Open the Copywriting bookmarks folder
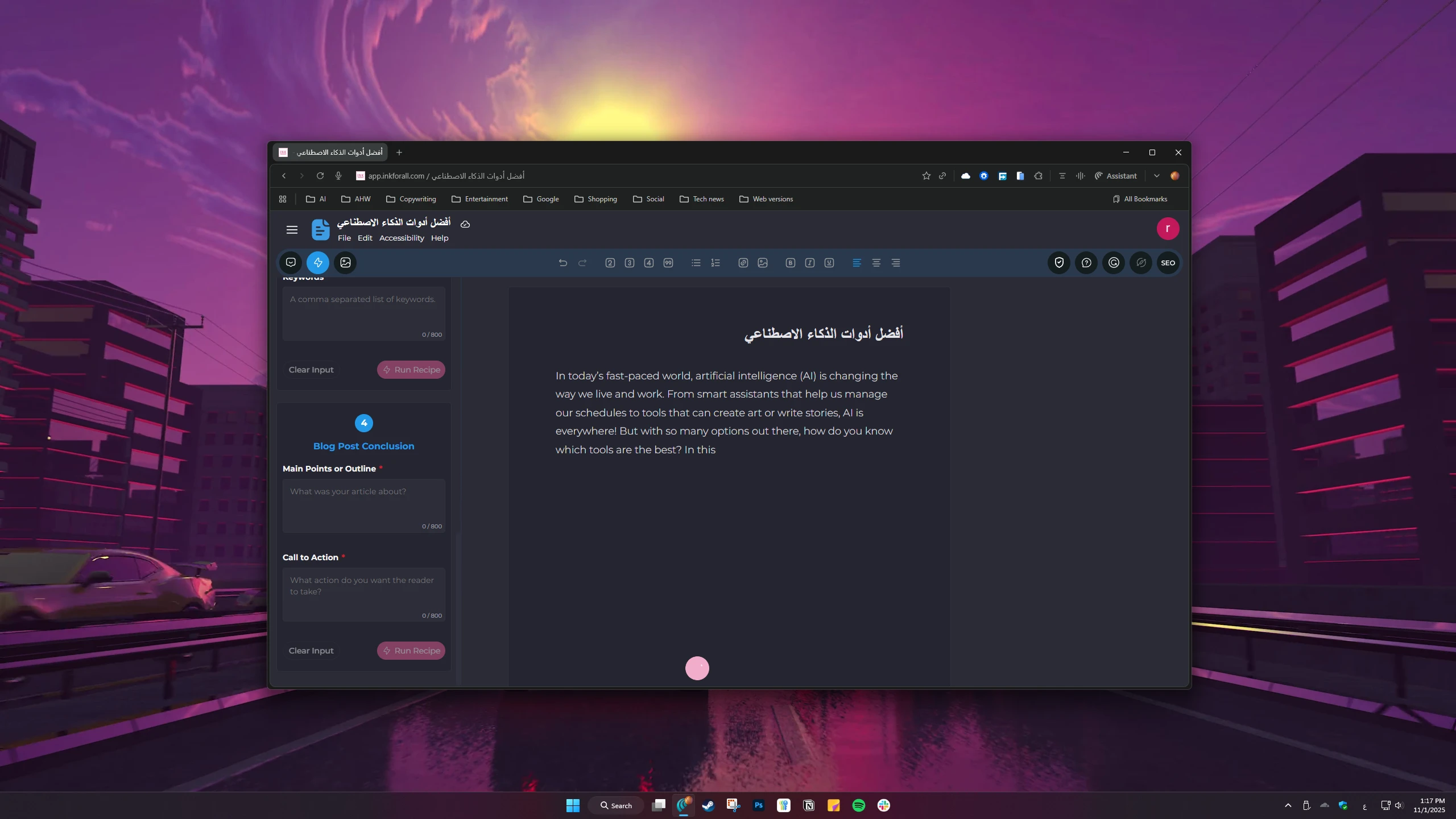 click(x=411, y=199)
